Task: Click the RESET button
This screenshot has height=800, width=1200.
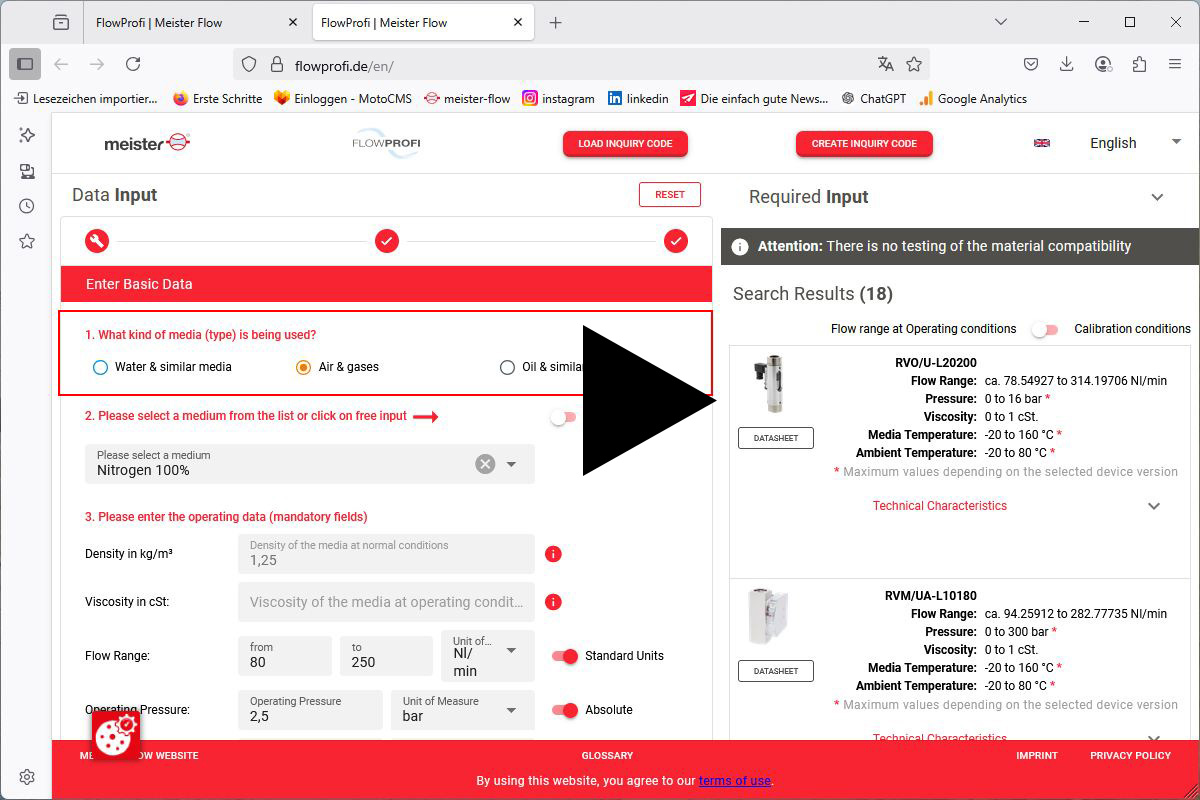Action: point(670,195)
